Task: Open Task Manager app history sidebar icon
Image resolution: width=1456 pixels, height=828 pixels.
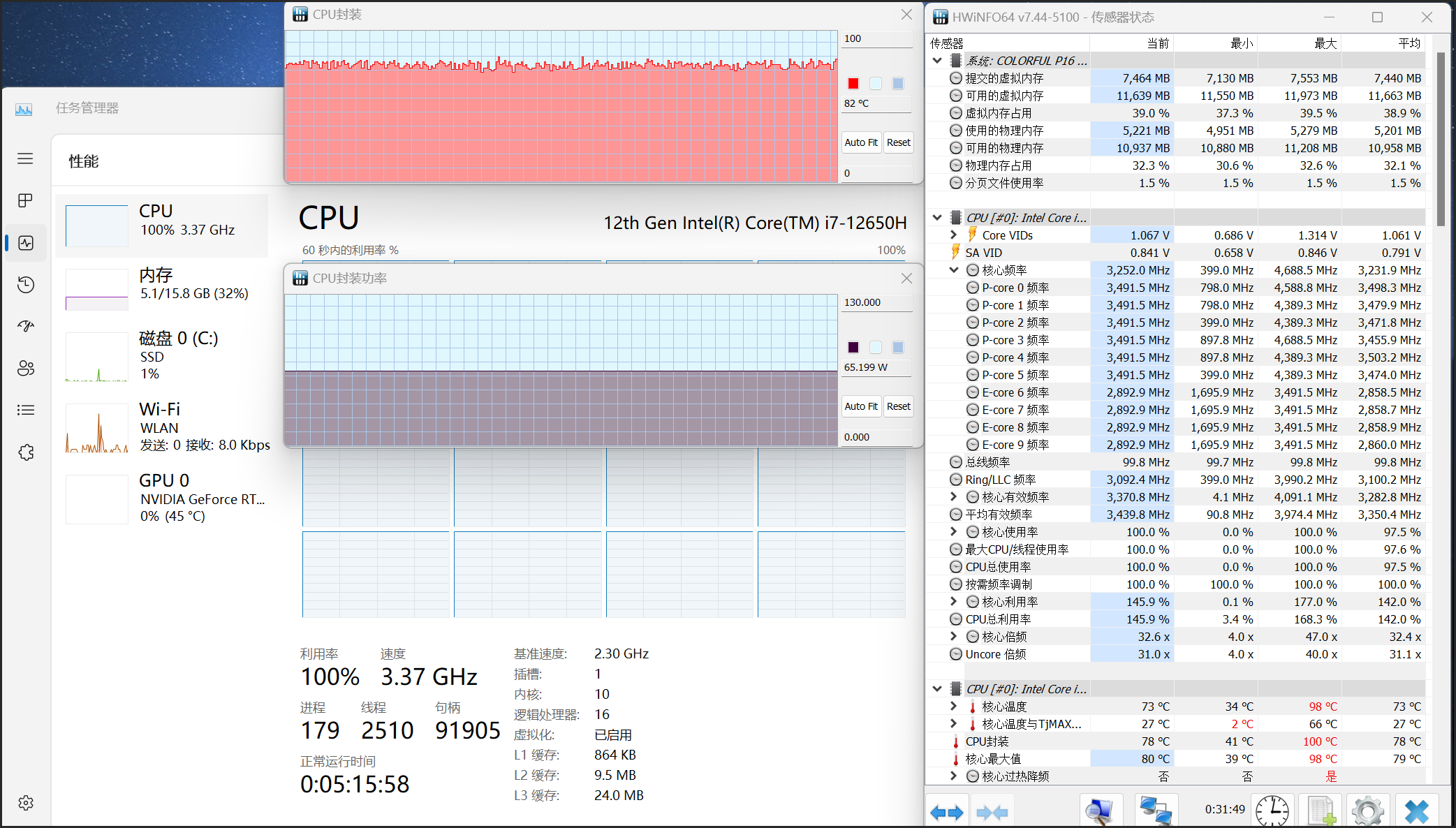Action: [26, 284]
